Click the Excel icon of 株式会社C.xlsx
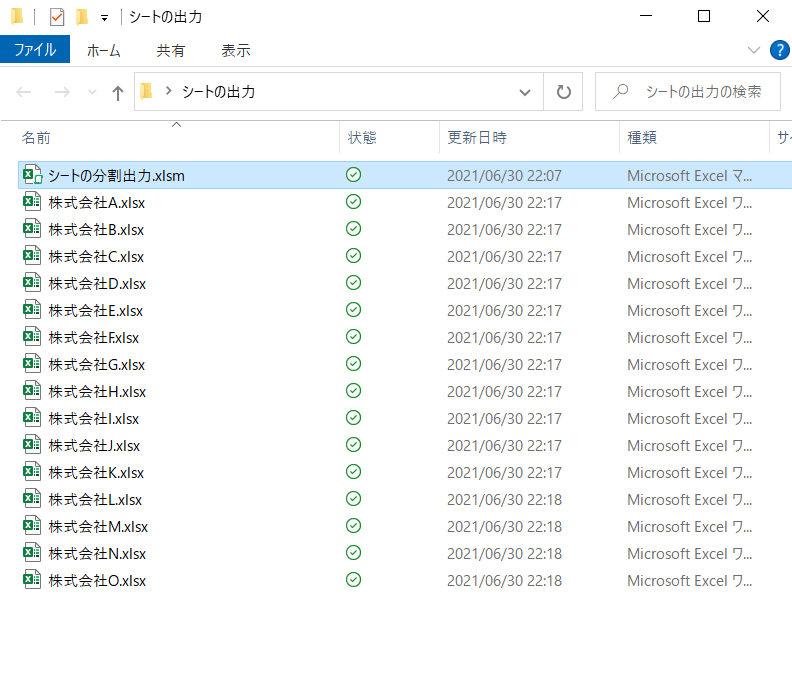The width and height of the screenshot is (792, 691). (32, 256)
